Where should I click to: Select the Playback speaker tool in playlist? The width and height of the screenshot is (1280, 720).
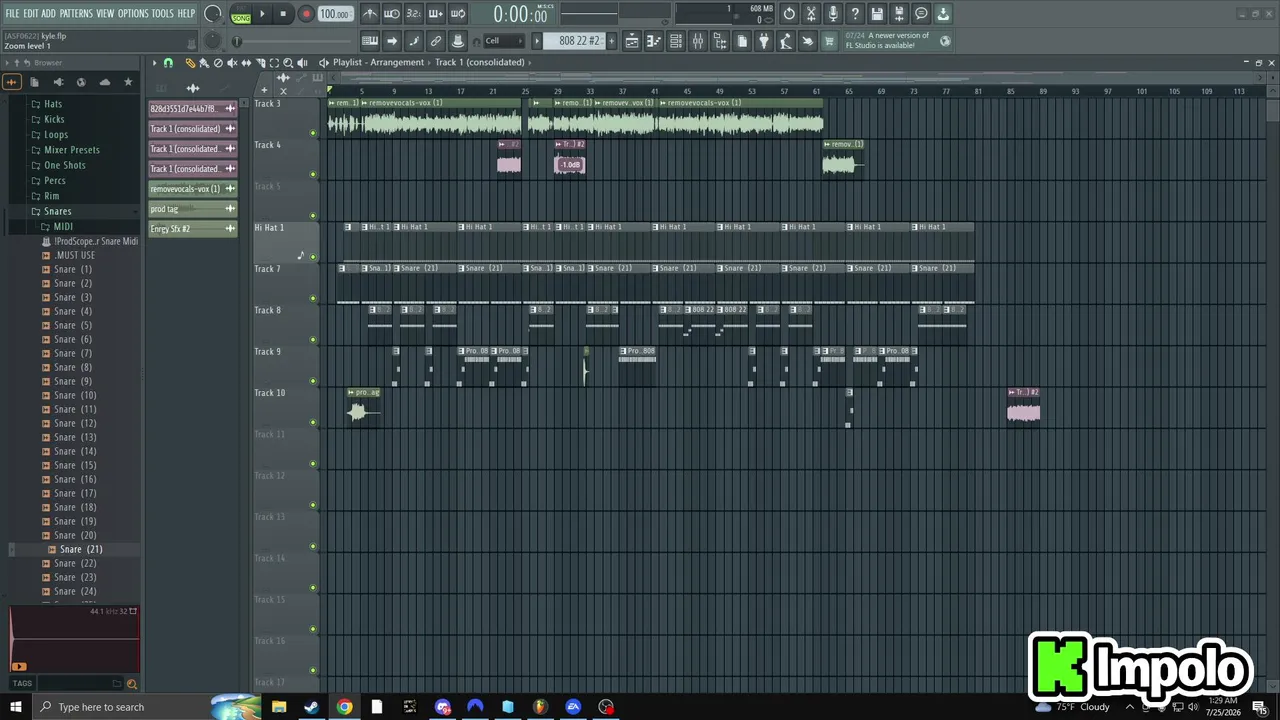302,63
